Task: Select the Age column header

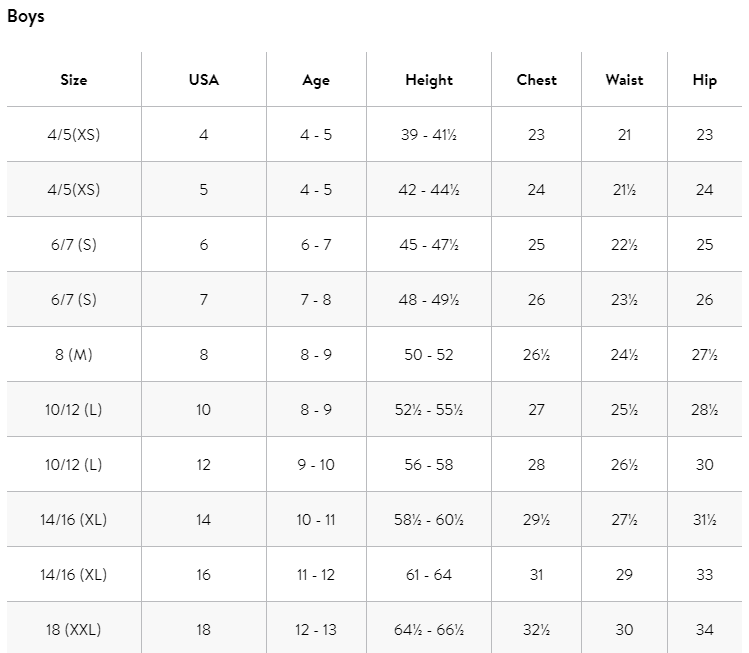Action: [x=316, y=80]
